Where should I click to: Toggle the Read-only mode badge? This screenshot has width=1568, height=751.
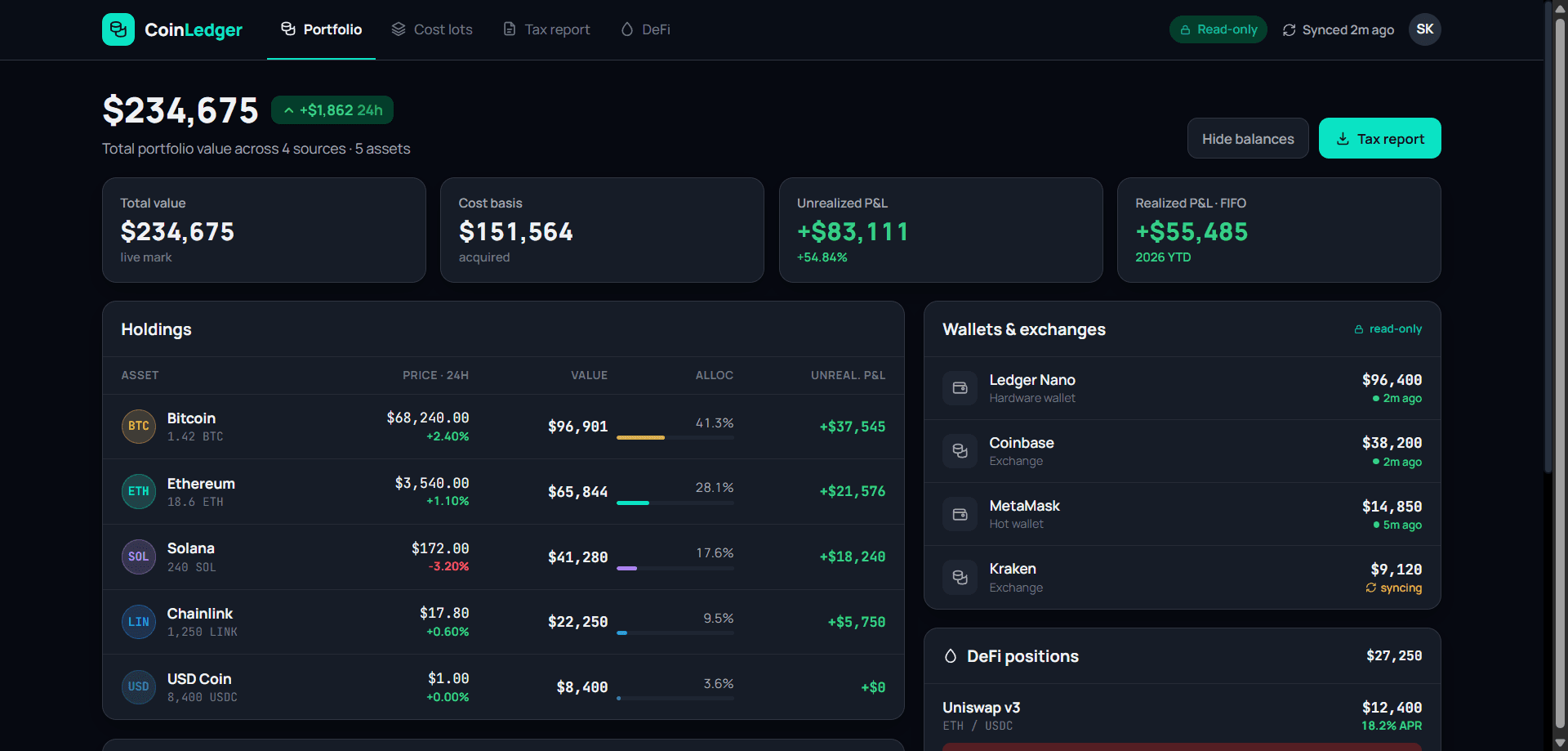[1218, 29]
